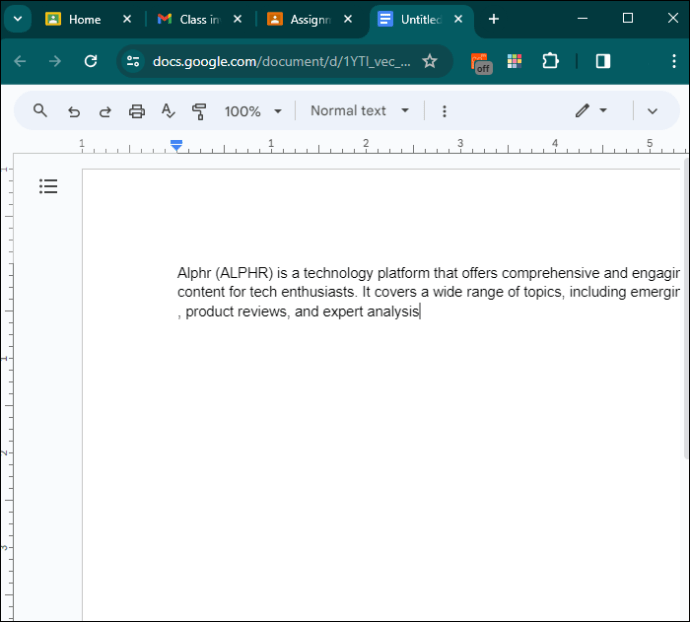Undo the last edit
Screen dimensions: 690x622
(x=74, y=111)
